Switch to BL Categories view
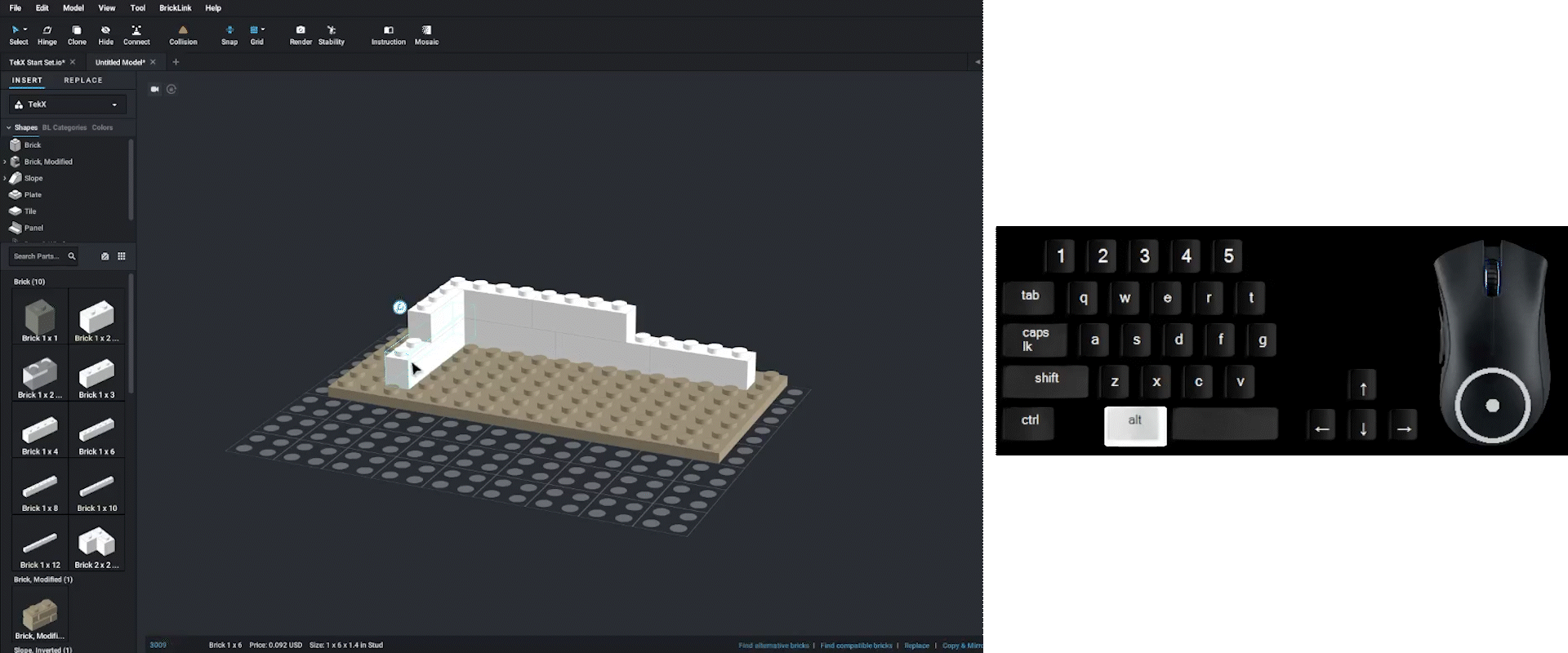Image resolution: width=1568 pixels, height=653 pixels. pos(65,127)
